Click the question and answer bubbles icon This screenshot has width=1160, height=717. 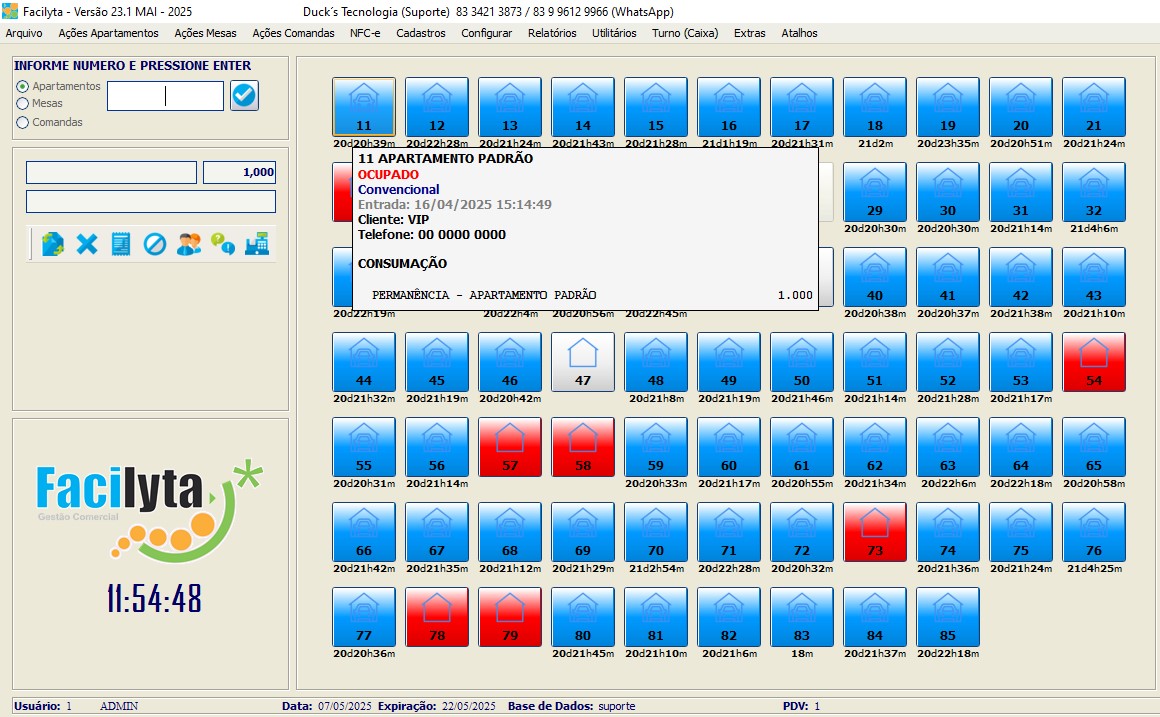pyautogui.click(x=223, y=244)
